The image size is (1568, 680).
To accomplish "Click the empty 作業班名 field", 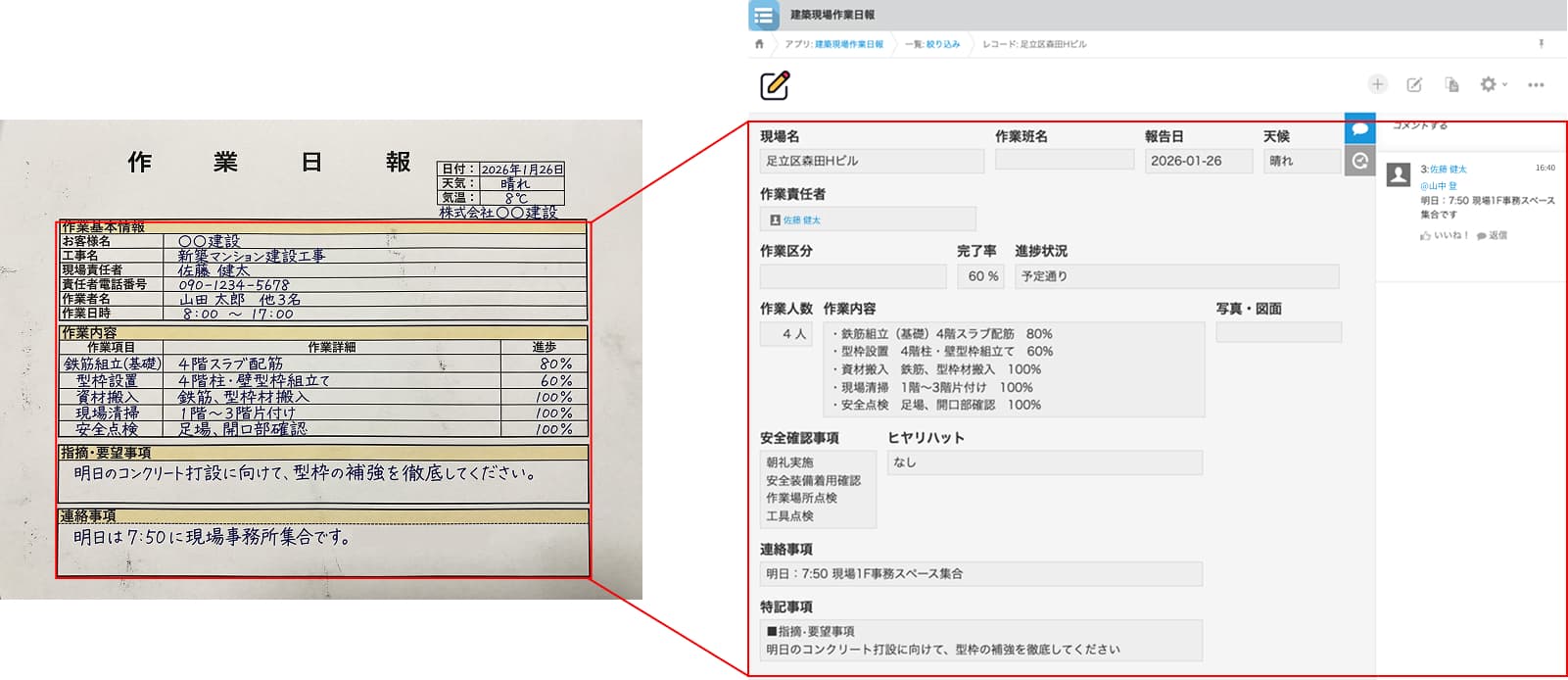I will pyautogui.click(x=1065, y=160).
